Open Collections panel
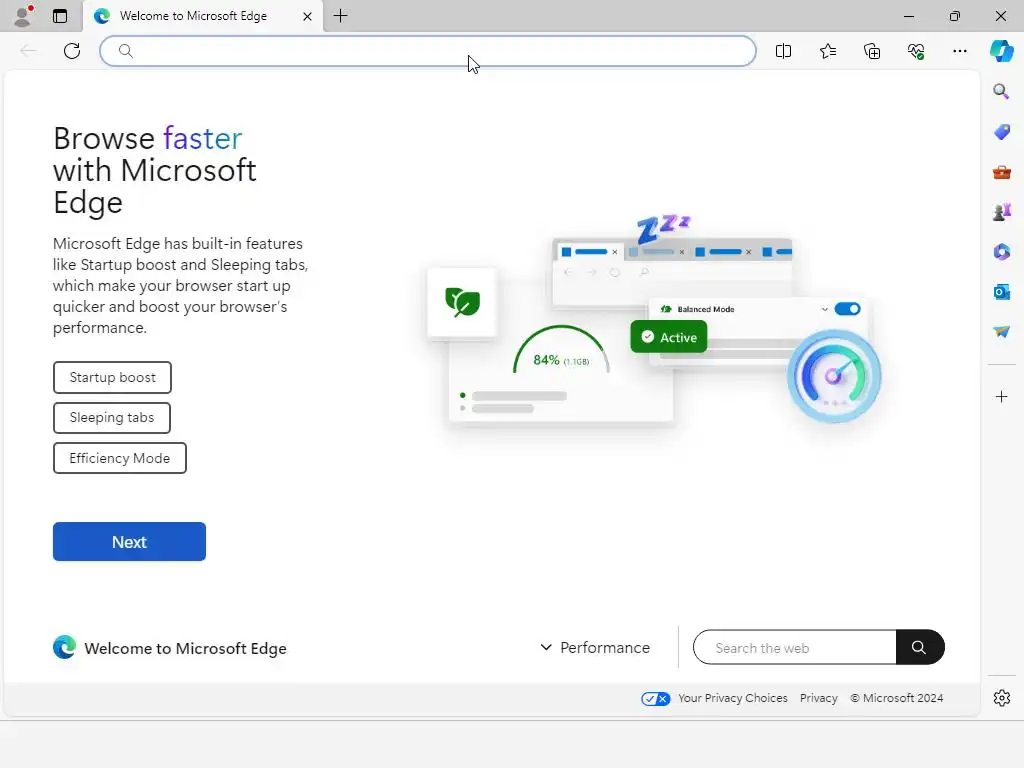The width and height of the screenshot is (1024, 768). click(x=872, y=51)
